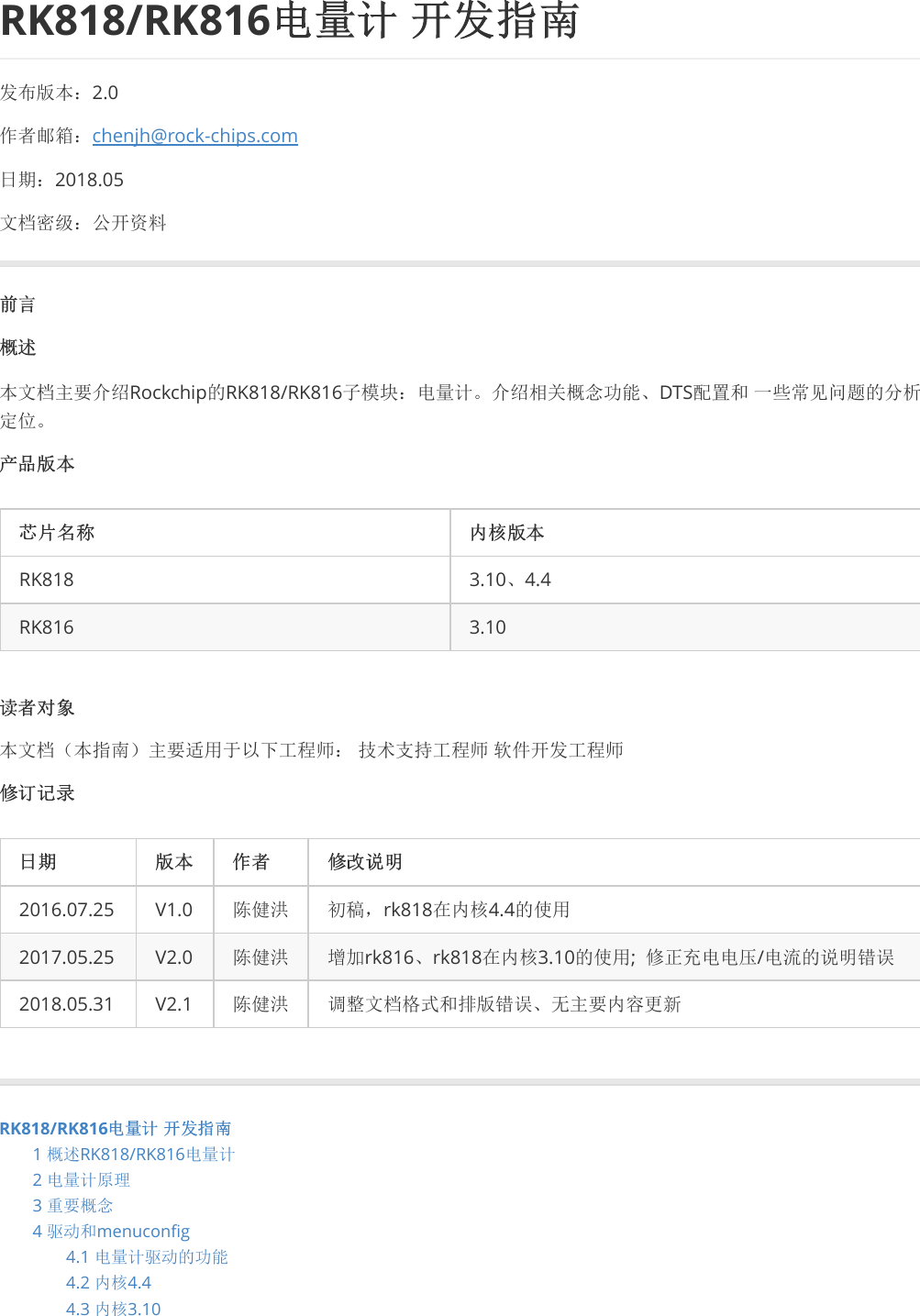
Task: Go to section 4.2 内核4.4
Action: tap(108, 1282)
